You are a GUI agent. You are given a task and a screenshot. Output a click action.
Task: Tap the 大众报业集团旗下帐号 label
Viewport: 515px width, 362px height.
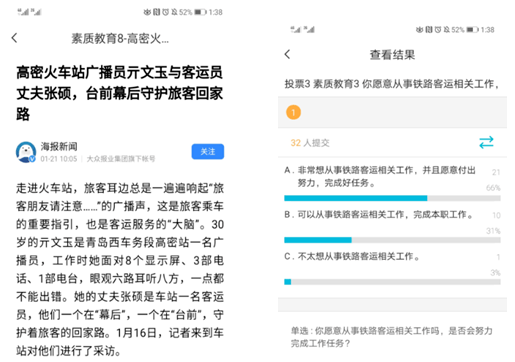coord(121,159)
